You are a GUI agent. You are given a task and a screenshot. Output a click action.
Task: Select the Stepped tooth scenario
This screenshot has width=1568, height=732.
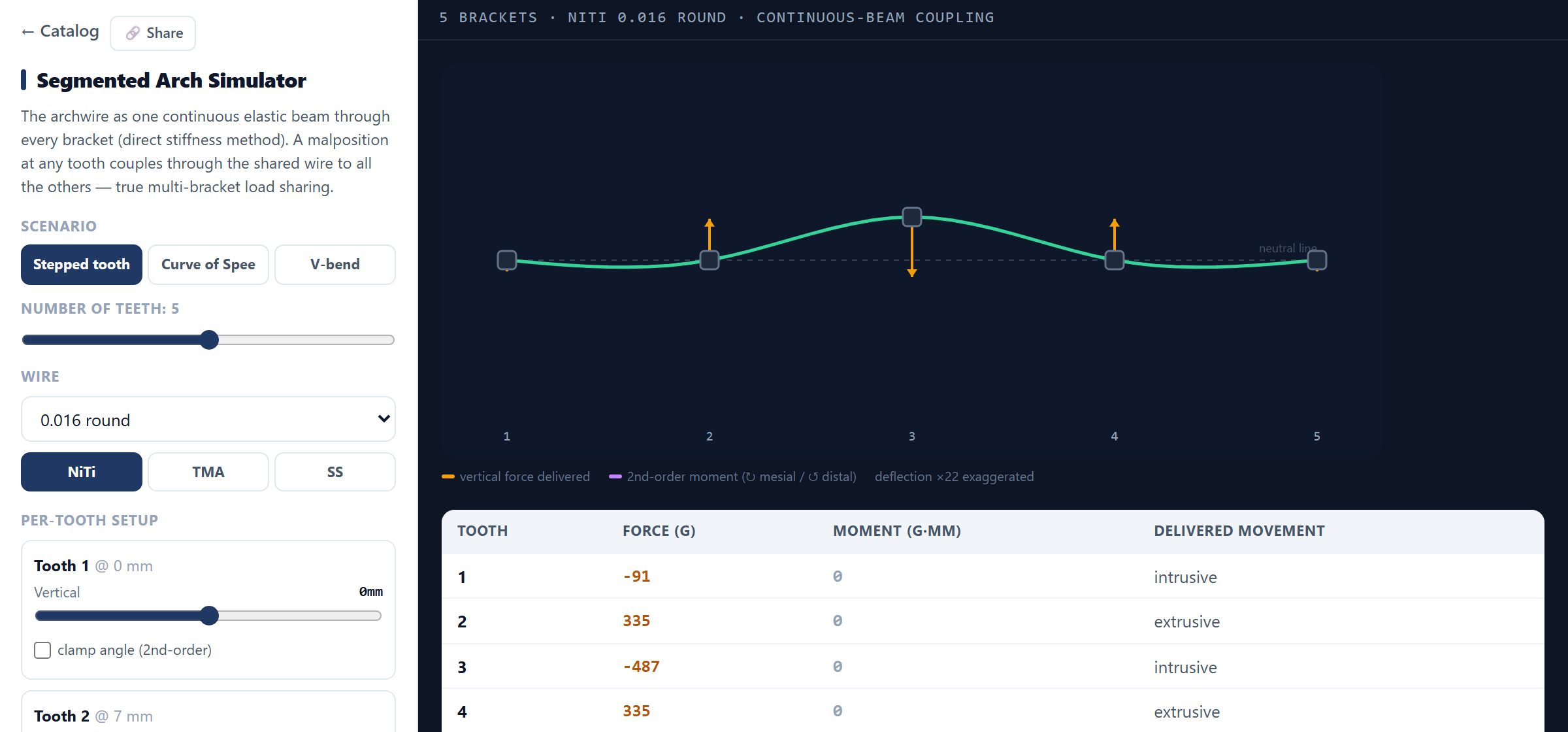click(x=82, y=265)
